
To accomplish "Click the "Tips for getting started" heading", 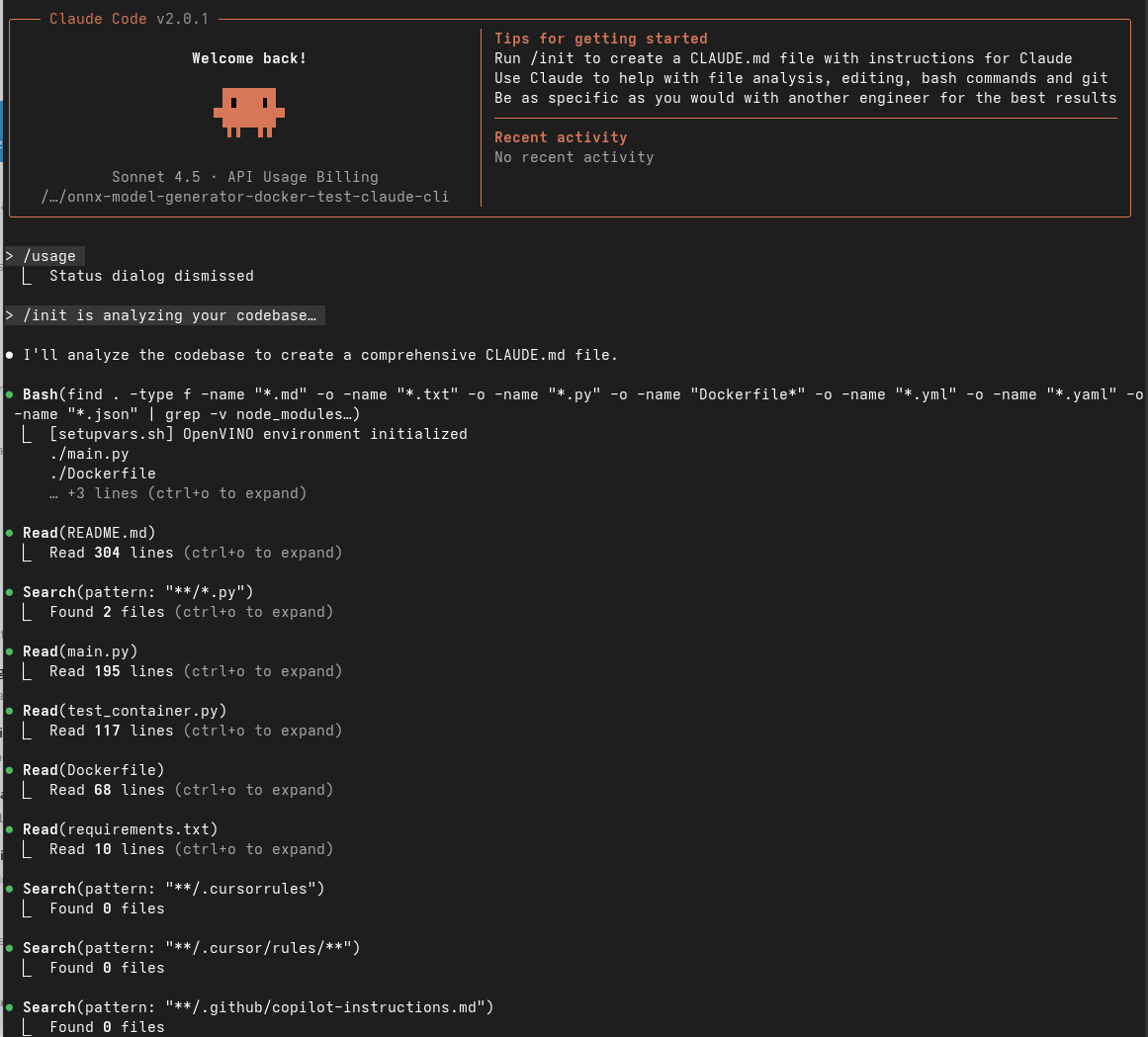I will [600, 39].
